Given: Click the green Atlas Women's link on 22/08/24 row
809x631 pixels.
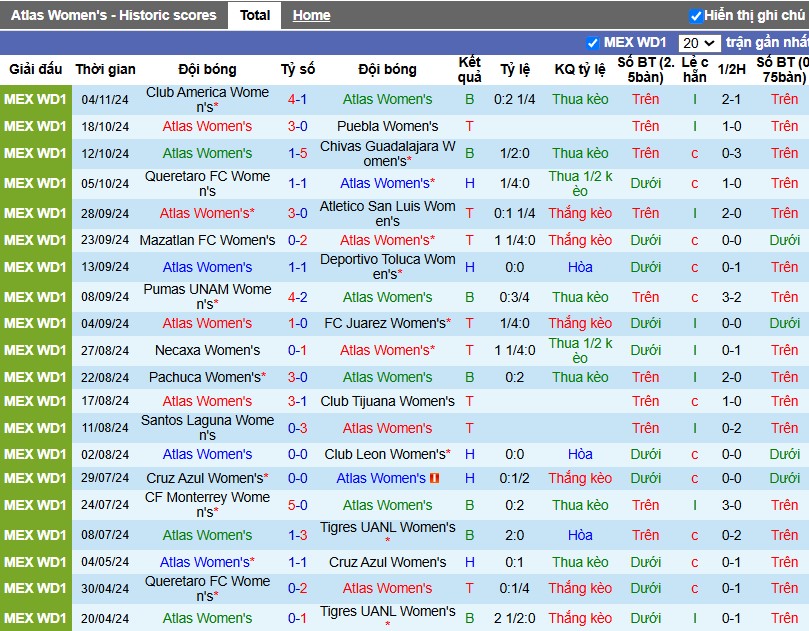Looking at the screenshot, I should click(387, 377).
